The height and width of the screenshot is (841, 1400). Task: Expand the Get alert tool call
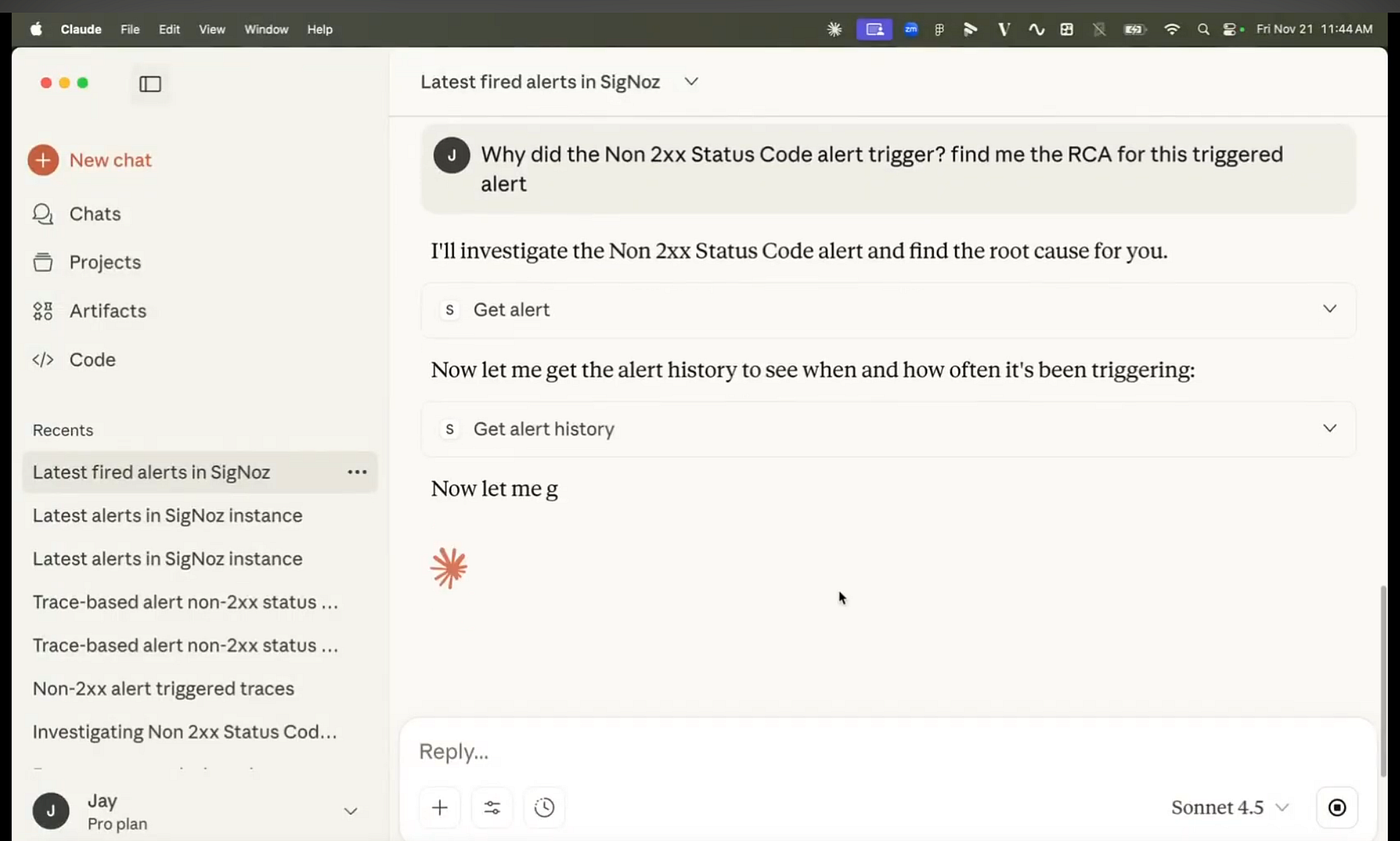pos(888,310)
